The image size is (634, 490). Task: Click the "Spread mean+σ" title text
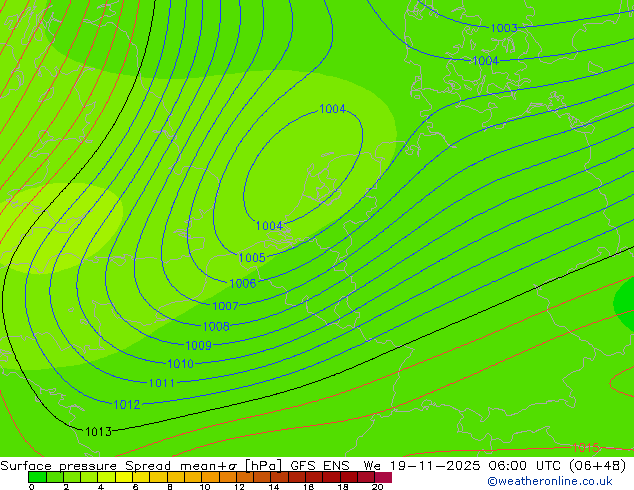click(181, 466)
